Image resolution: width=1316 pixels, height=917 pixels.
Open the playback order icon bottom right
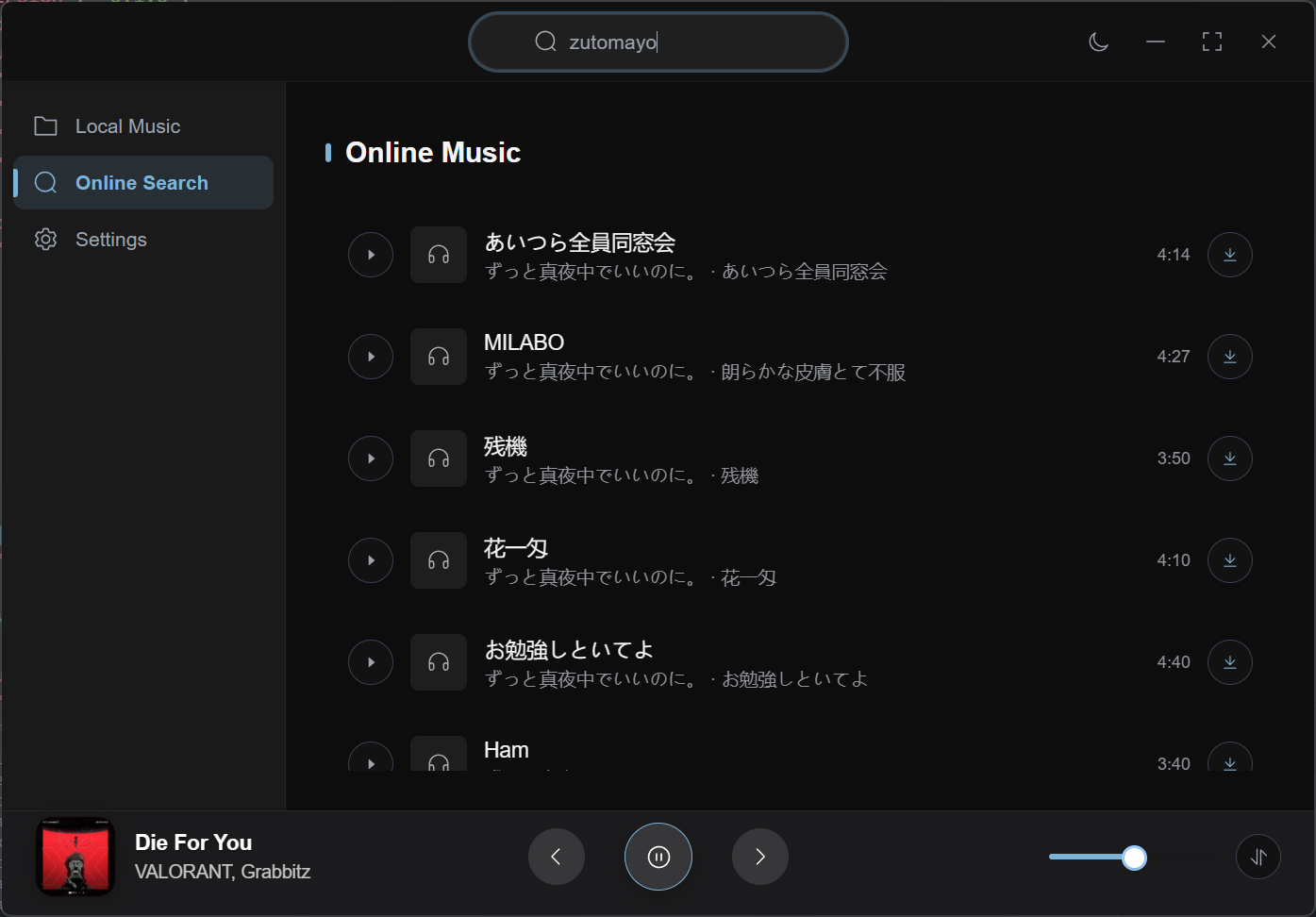click(x=1258, y=857)
